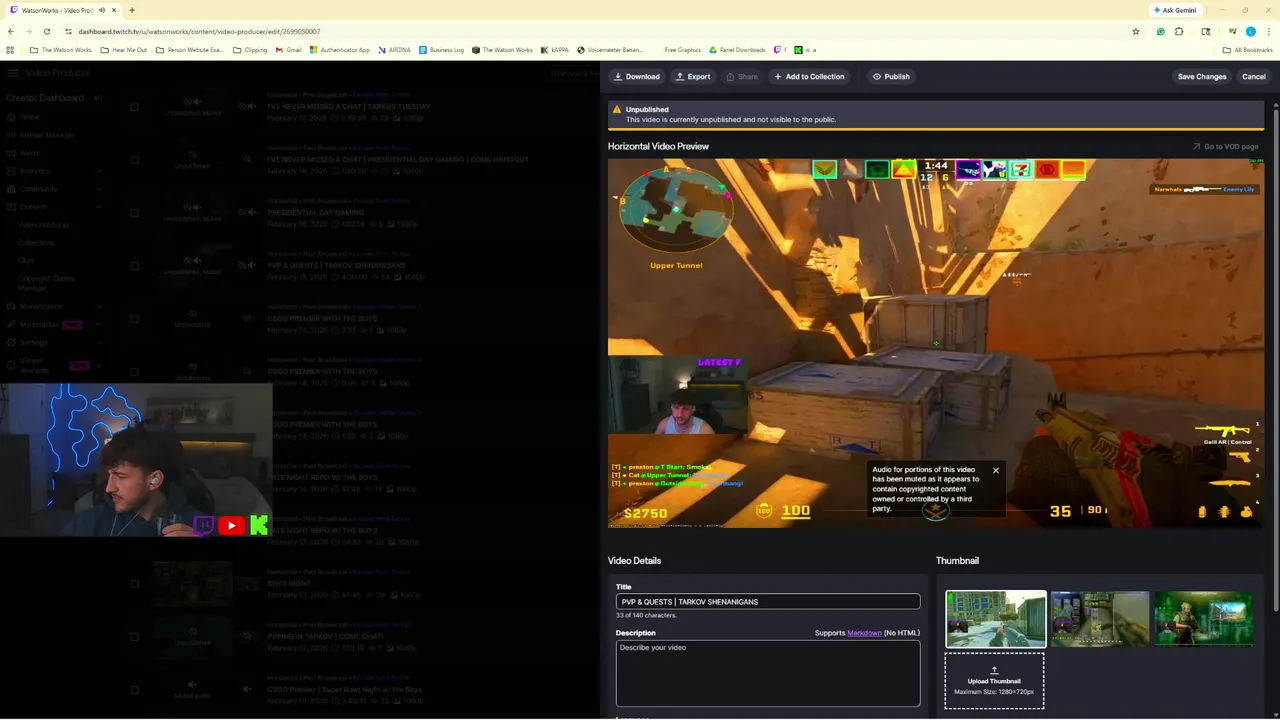Expand the Analytics section chevron
Screen dimensions: 1280x720
[98, 171]
